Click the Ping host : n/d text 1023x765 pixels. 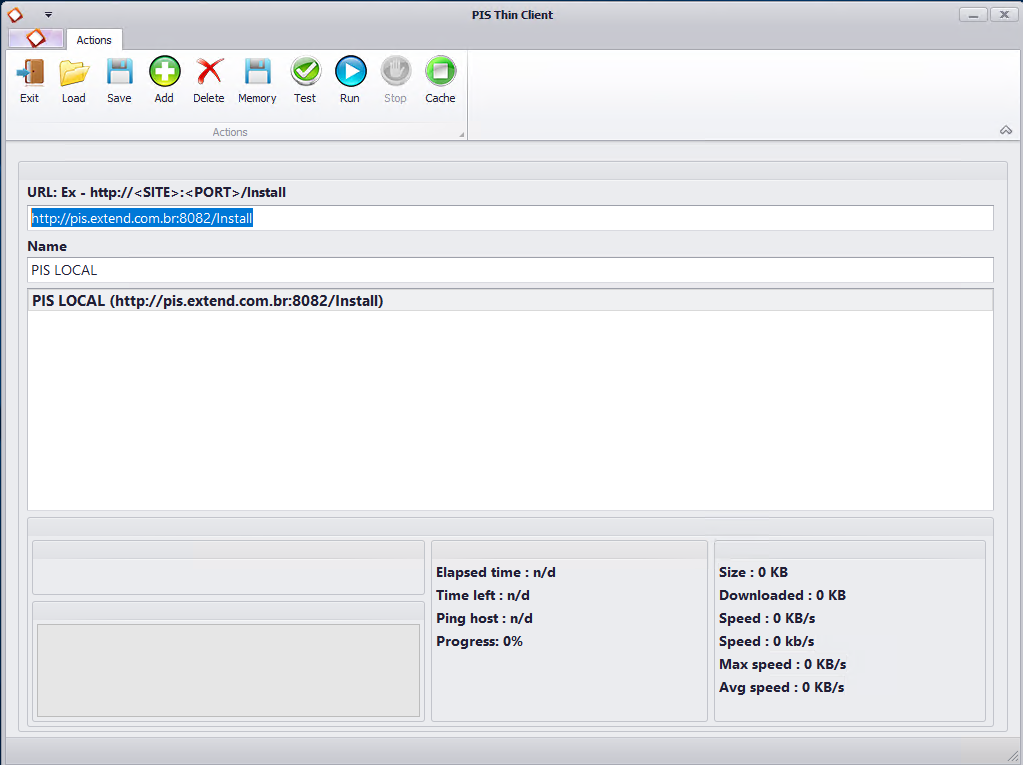coord(484,618)
